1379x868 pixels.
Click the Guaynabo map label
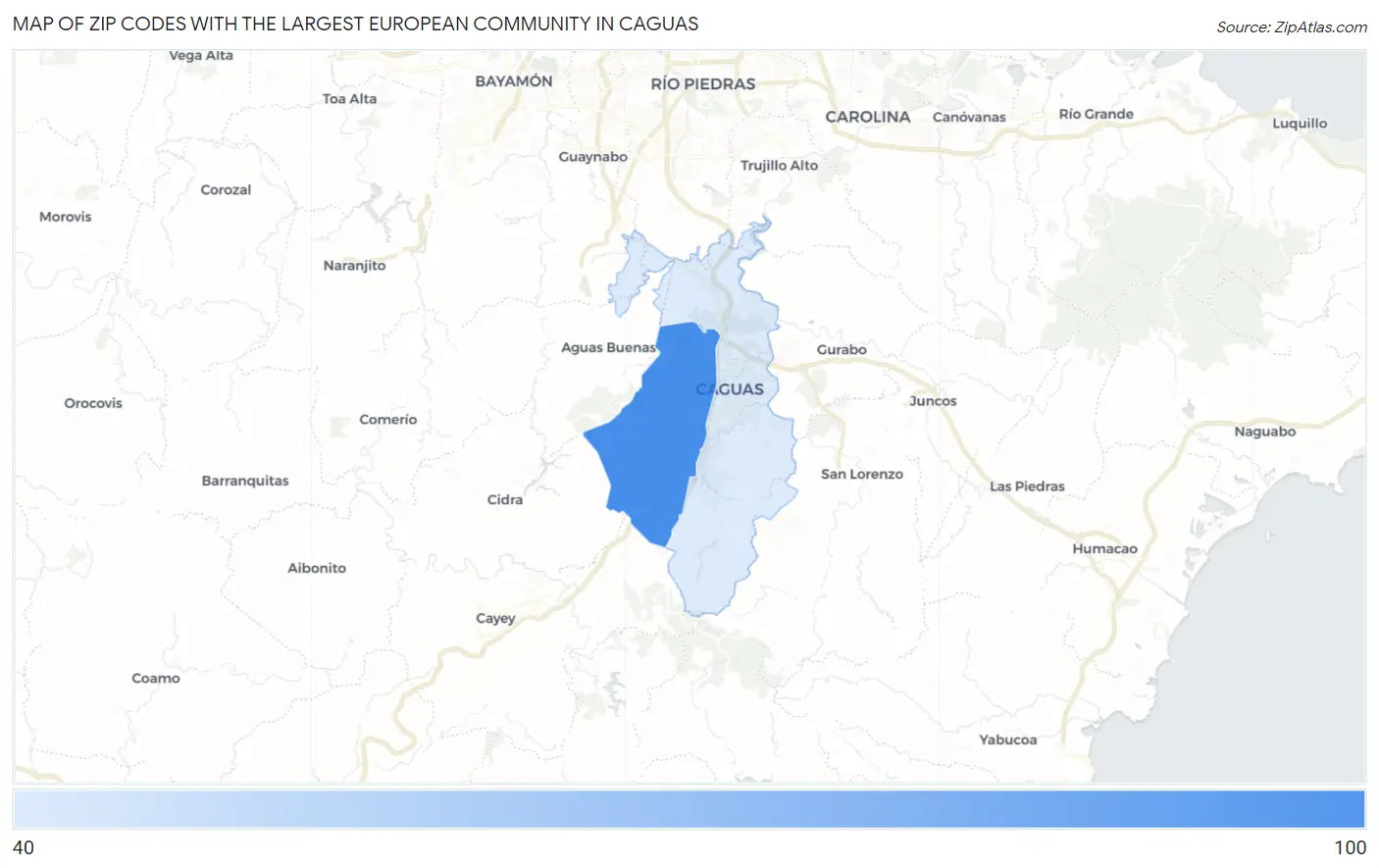pos(592,157)
